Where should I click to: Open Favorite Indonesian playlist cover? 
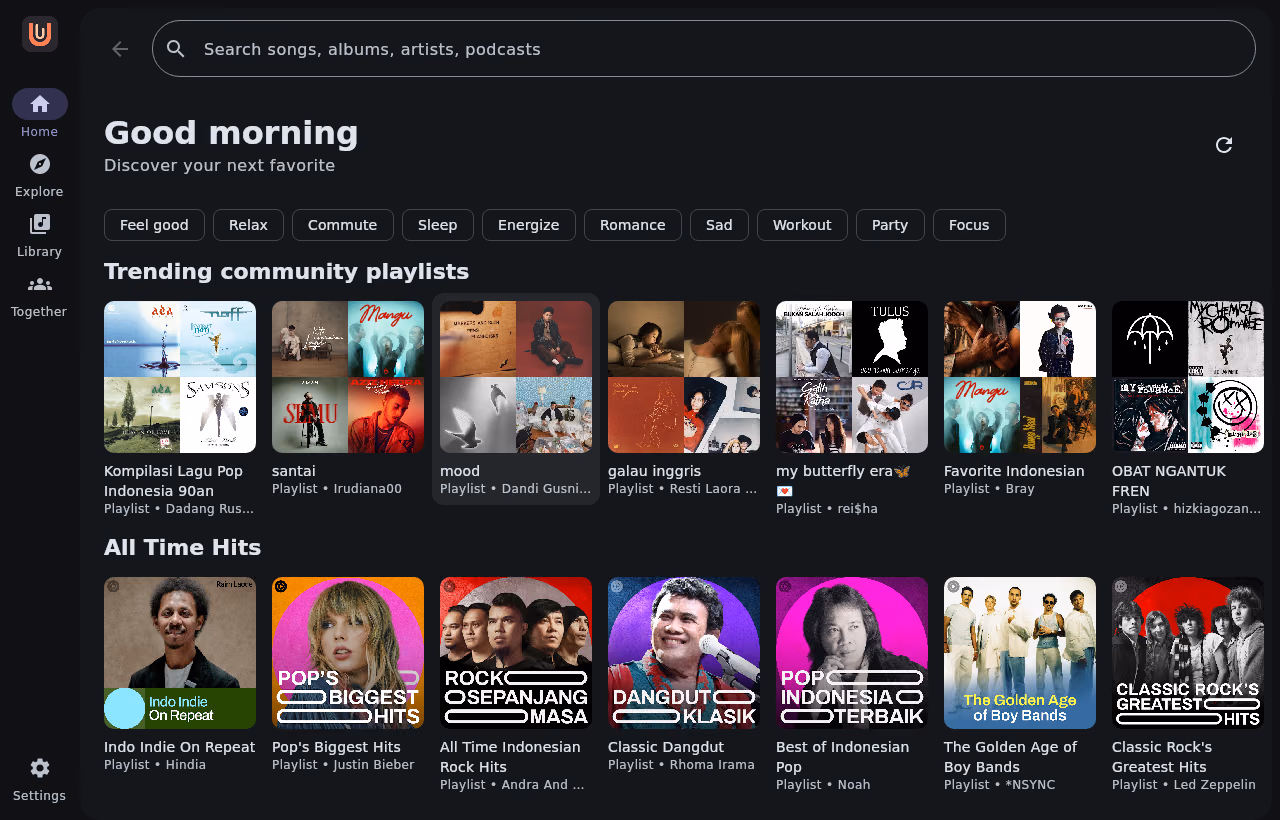1020,377
